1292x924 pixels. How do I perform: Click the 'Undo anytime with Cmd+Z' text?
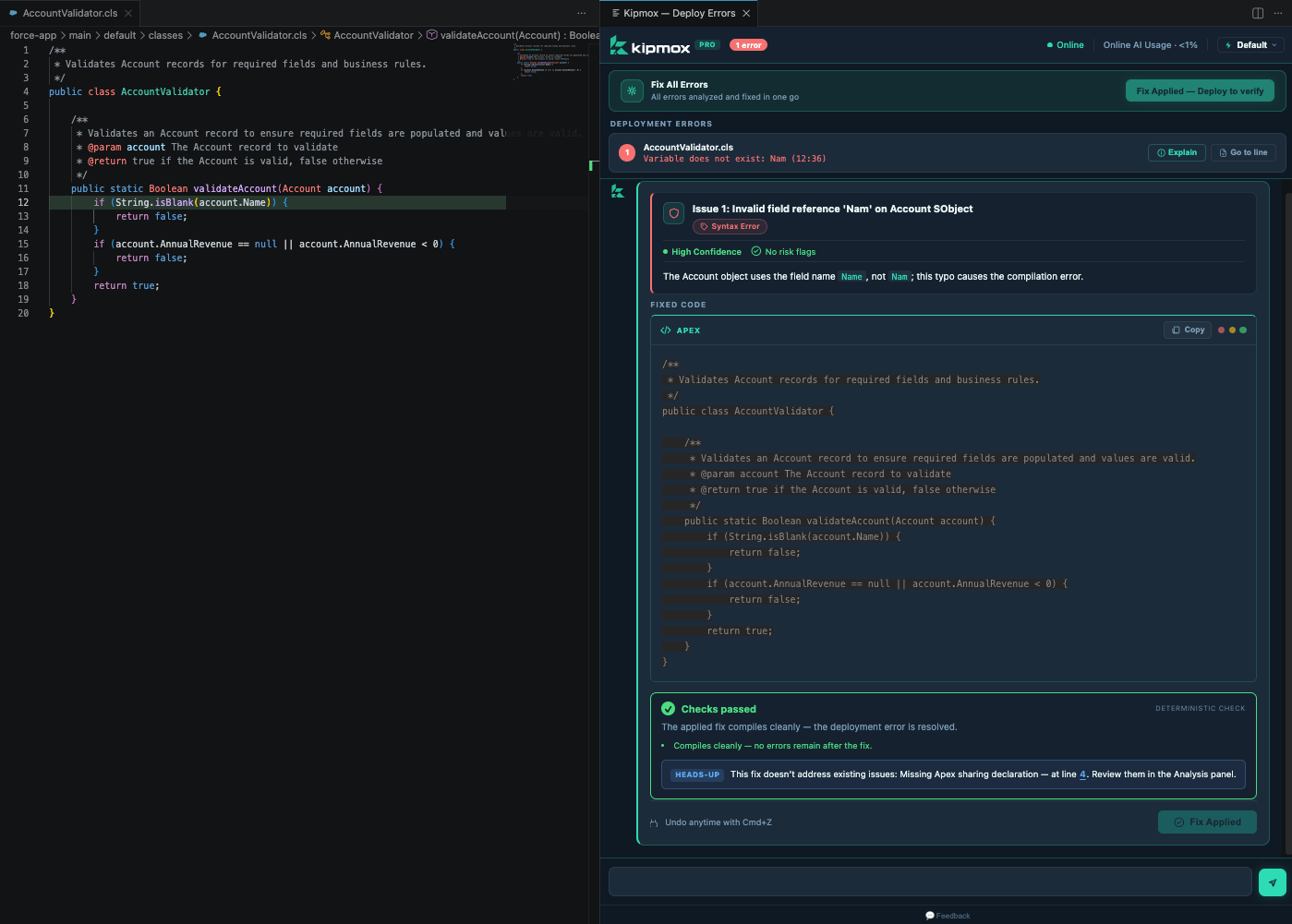click(718, 822)
